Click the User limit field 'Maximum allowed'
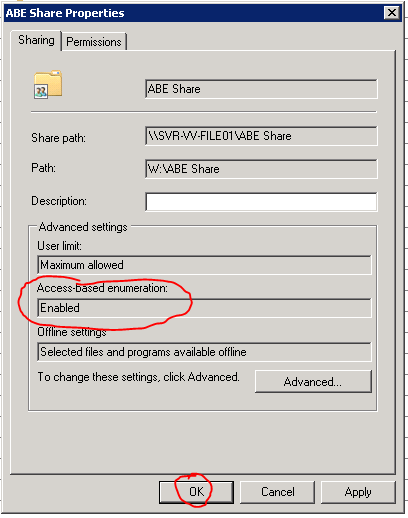 tap(204, 265)
